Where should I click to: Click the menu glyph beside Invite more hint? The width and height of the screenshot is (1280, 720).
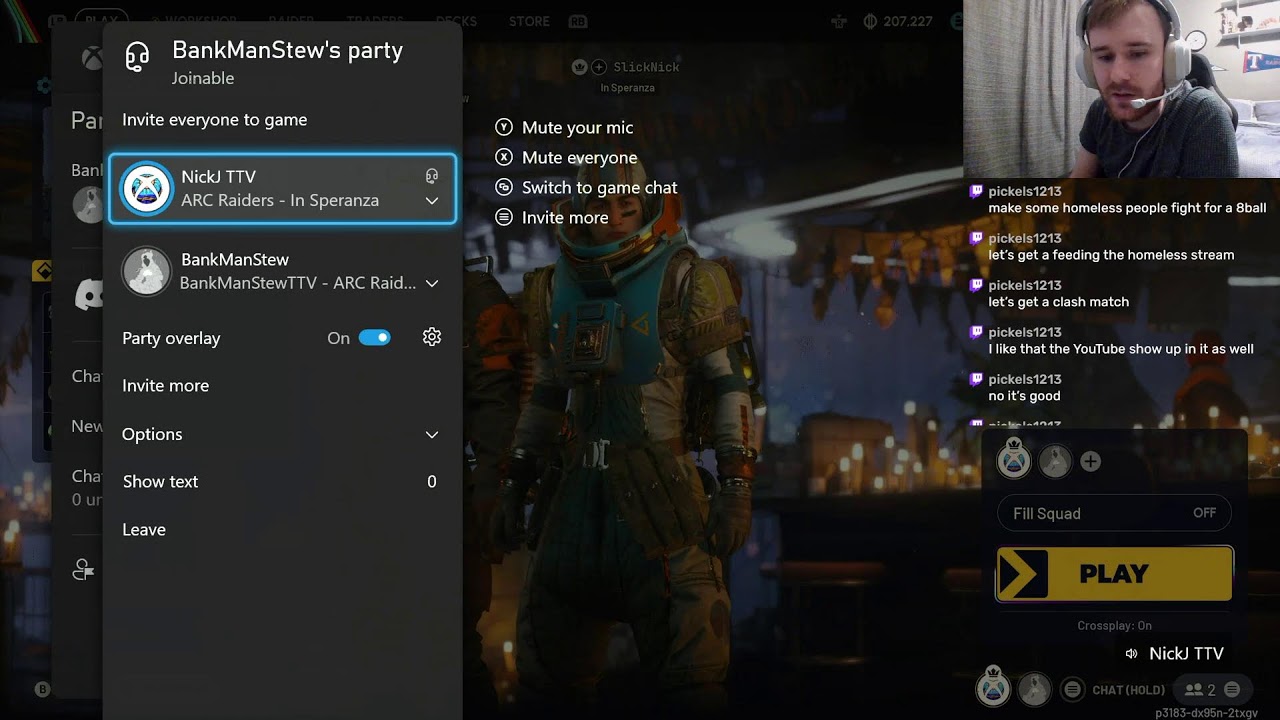(504, 218)
